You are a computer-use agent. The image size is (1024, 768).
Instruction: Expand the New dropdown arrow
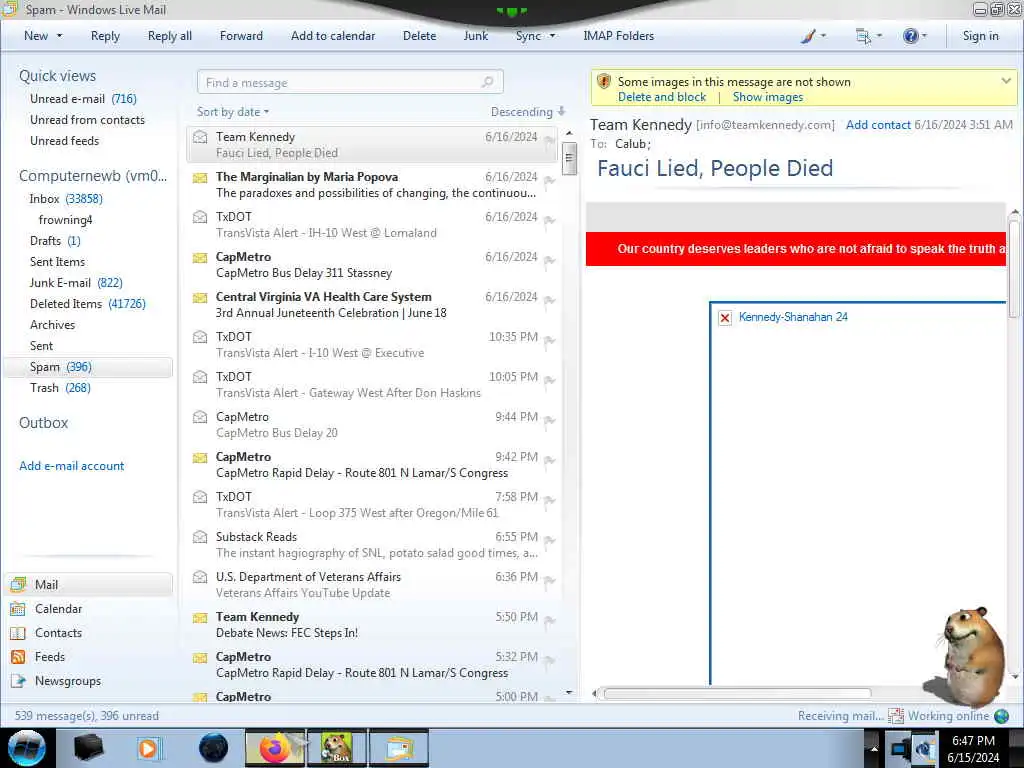(x=59, y=36)
